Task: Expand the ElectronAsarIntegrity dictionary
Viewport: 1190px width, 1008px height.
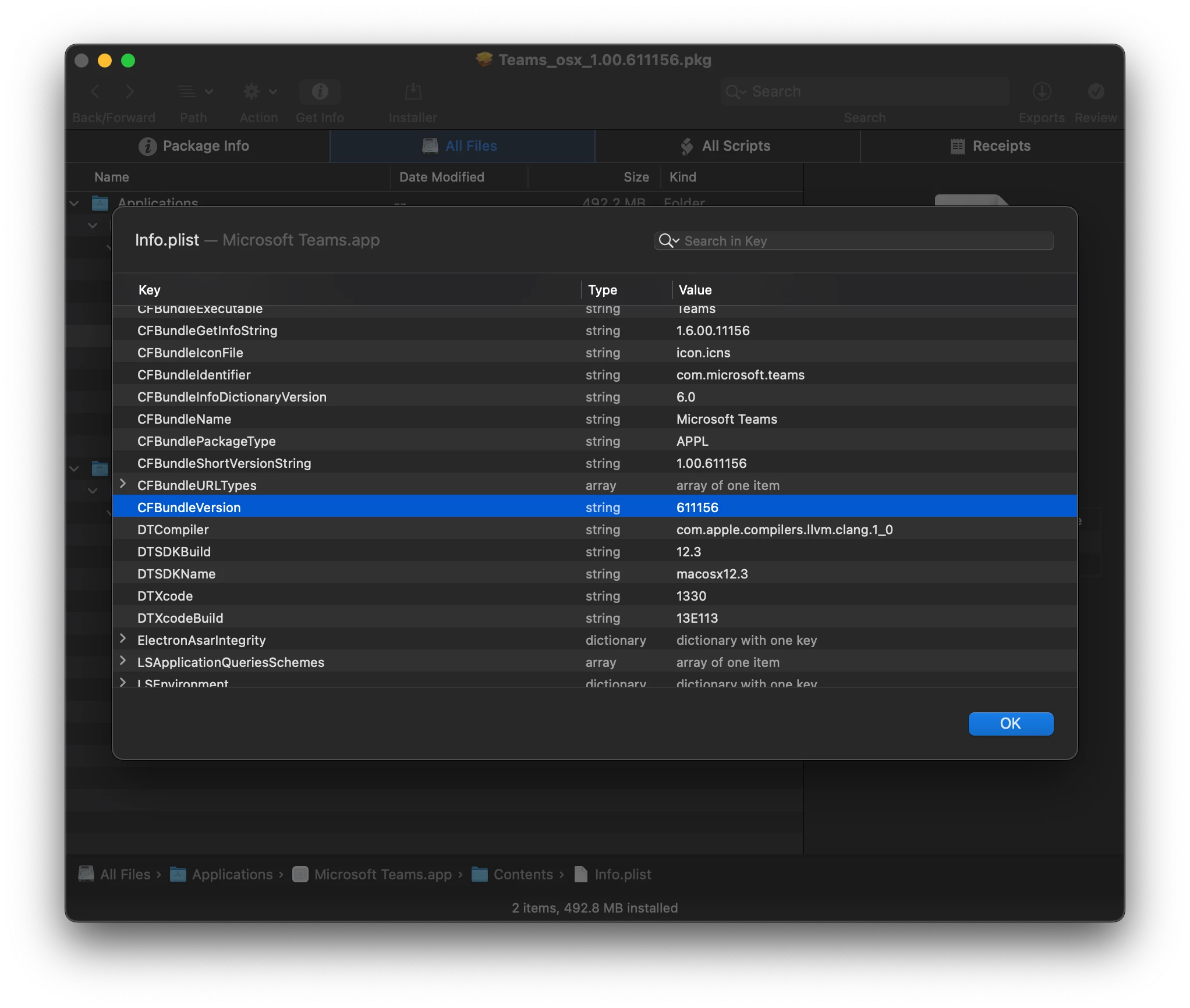Action: [x=123, y=639]
